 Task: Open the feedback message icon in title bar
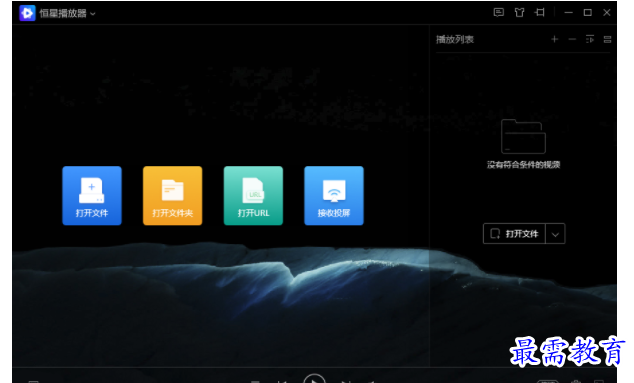pos(499,13)
